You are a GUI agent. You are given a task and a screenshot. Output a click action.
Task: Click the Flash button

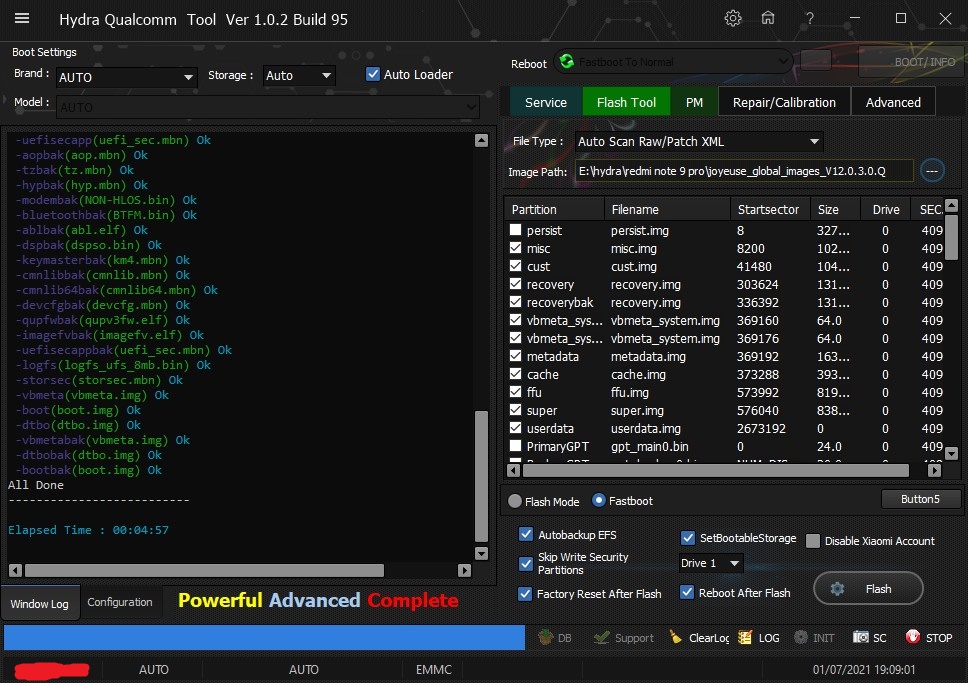click(868, 589)
